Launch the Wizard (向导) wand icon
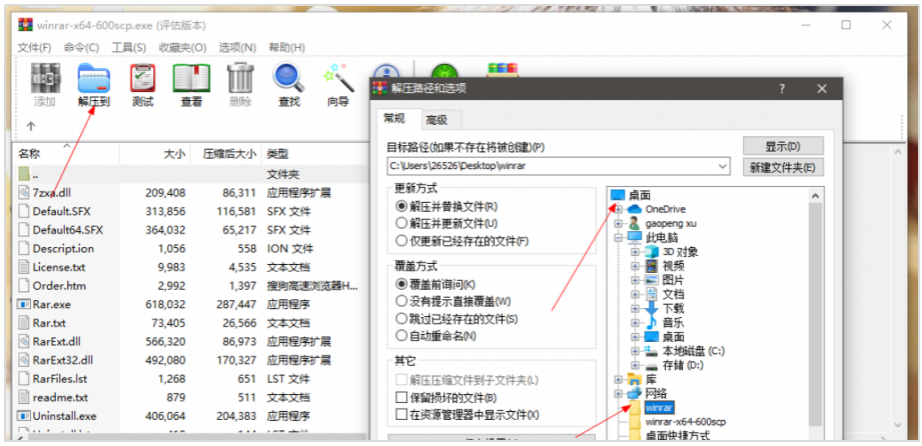Viewport: 922px width, 446px height. [338, 78]
